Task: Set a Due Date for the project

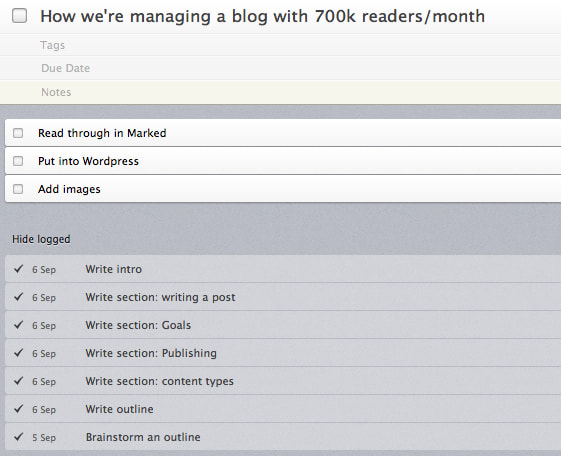Action: pyautogui.click(x=280, y=68)
